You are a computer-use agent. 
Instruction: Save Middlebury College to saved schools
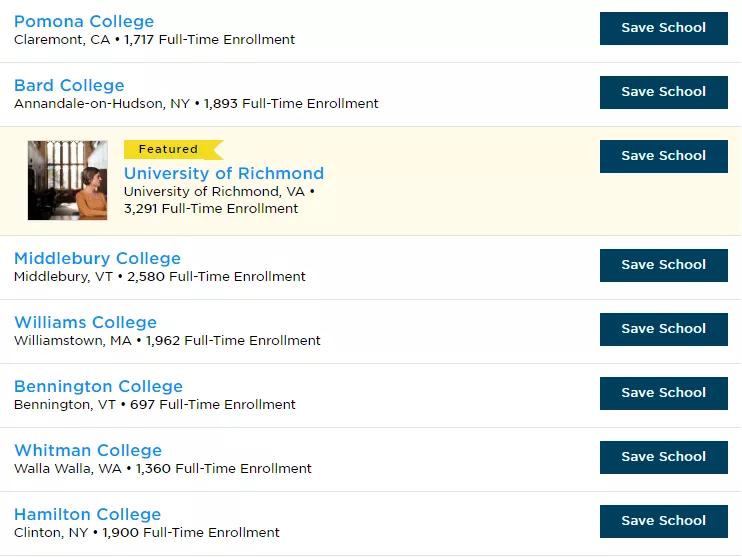tap(663, 265)
